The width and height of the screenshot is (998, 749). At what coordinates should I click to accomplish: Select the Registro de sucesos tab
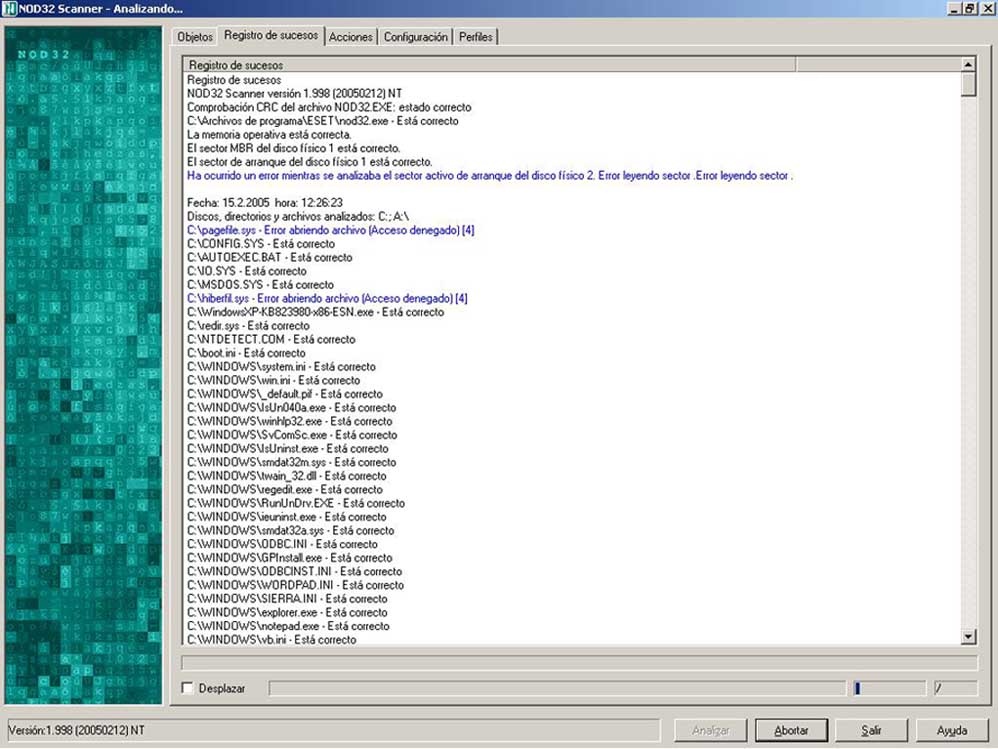pyautogui.click(x=271, y=35)
